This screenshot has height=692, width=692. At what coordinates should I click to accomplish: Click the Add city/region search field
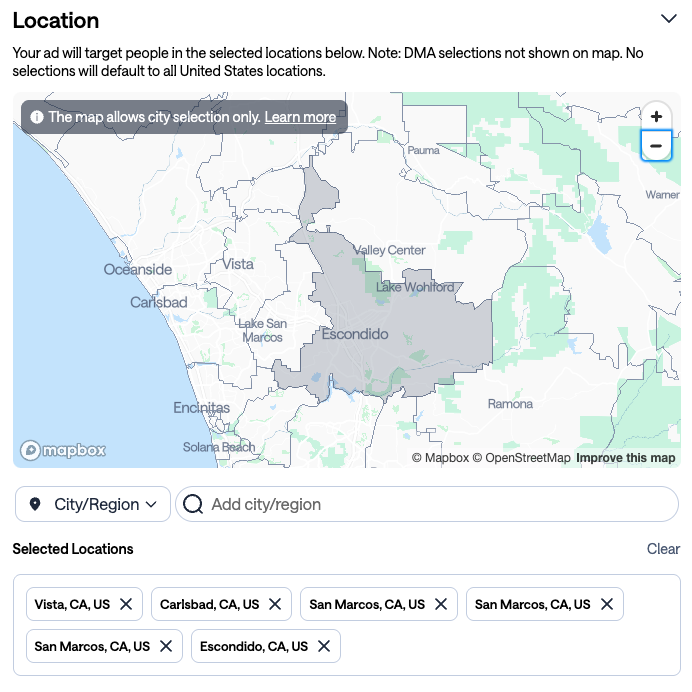tap(427, 504)
